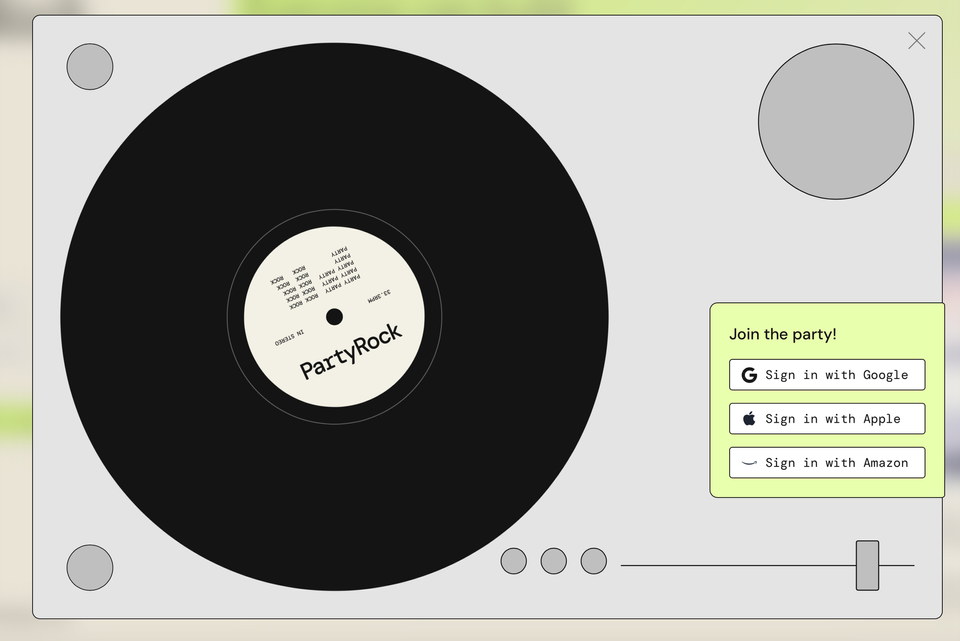The image size is (960, 641).
Task: Click the Sign in with Google button
Action: (x=827, y=375)
